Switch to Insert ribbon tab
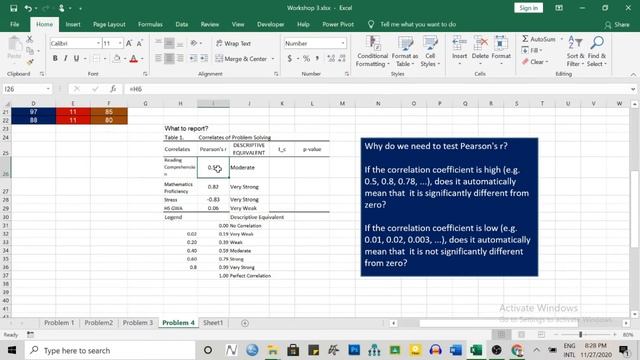The width and height of the screenshot is (640, 360). (73, 24)
